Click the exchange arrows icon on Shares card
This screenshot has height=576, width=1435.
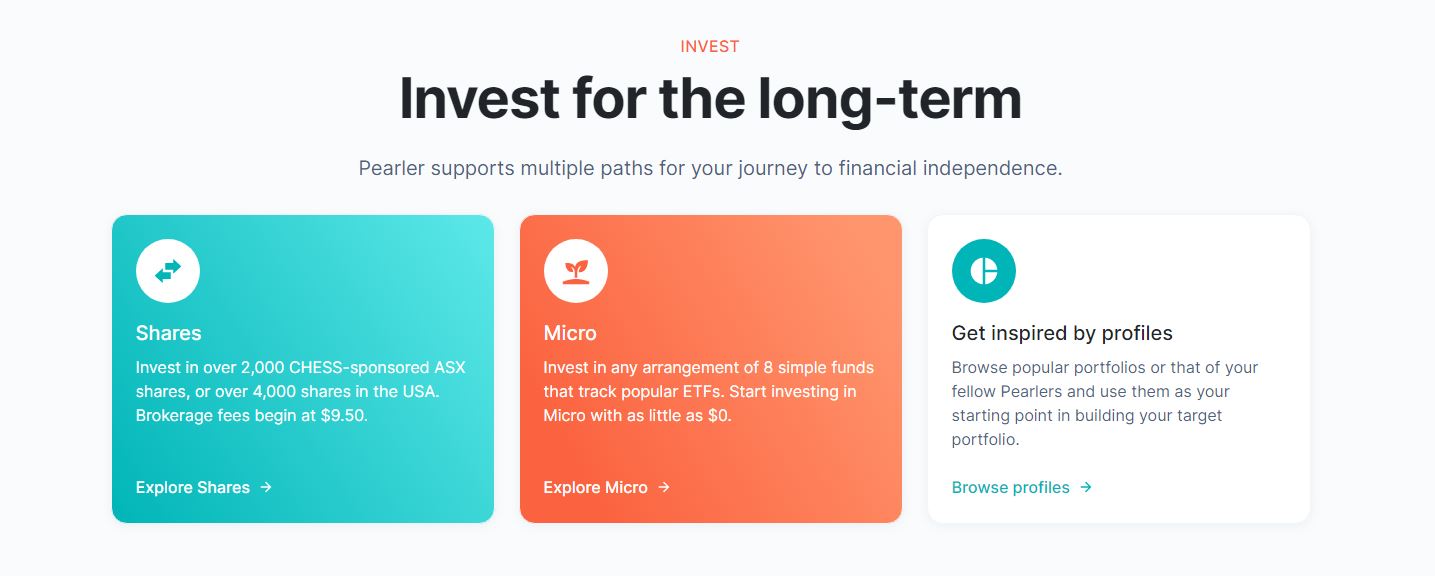tap(167, 270)
